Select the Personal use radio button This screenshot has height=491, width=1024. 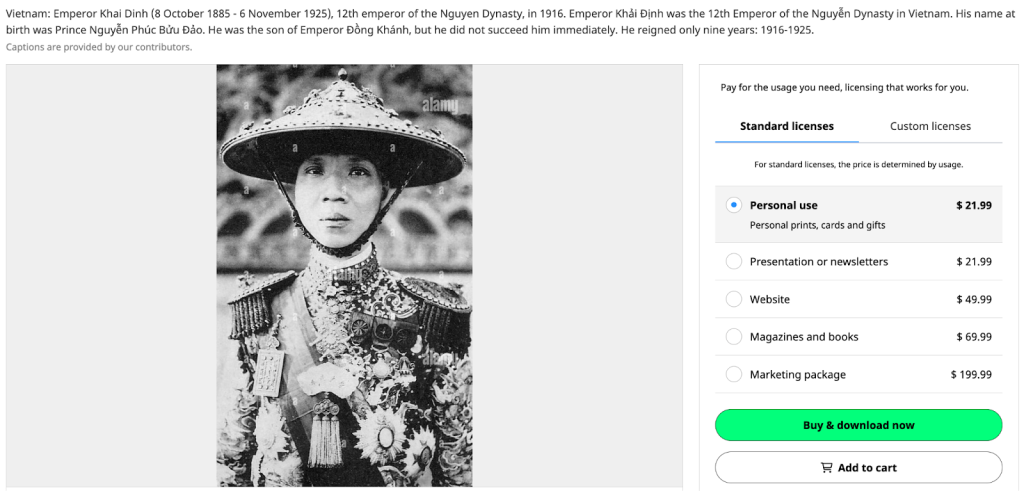pos(734,205)
